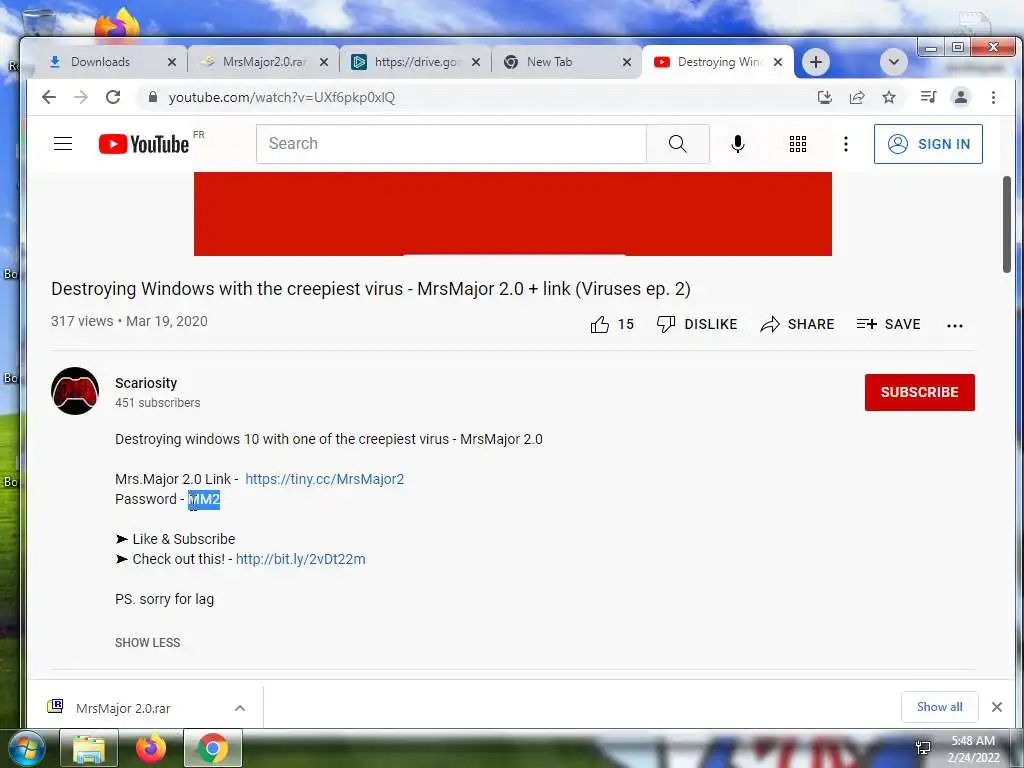Open Windows Explorer from the taskbar
1024x768 pixels.
pyautogui.click(x=89, y=748)
